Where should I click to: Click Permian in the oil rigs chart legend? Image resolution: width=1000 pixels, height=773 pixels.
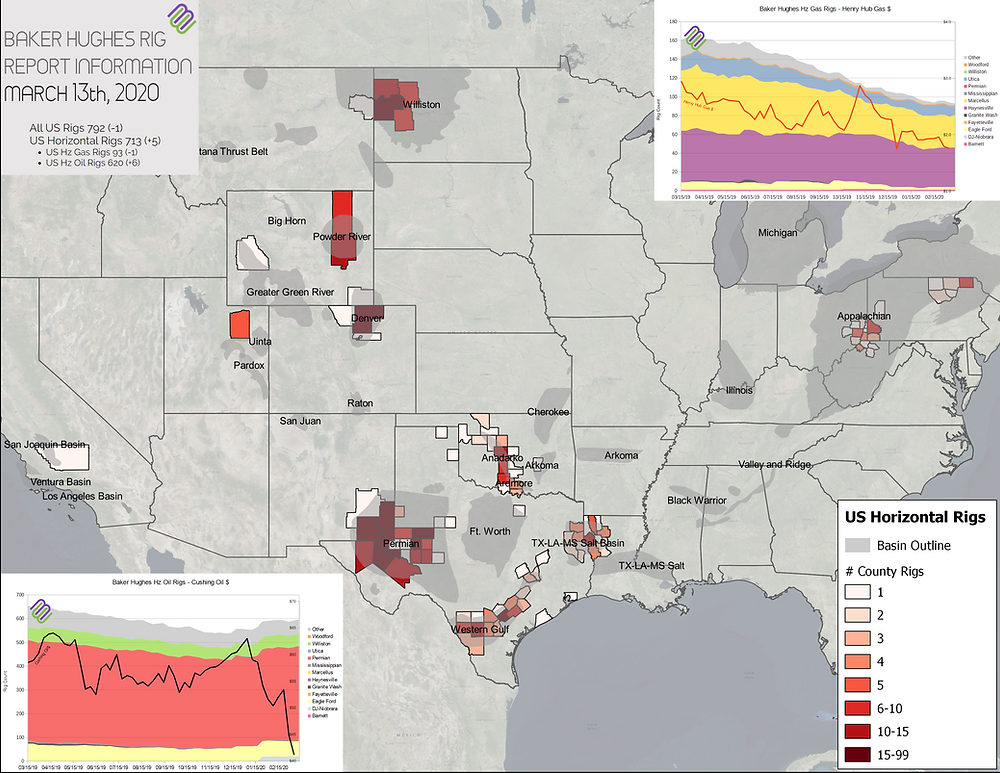[x=319, y=658]
